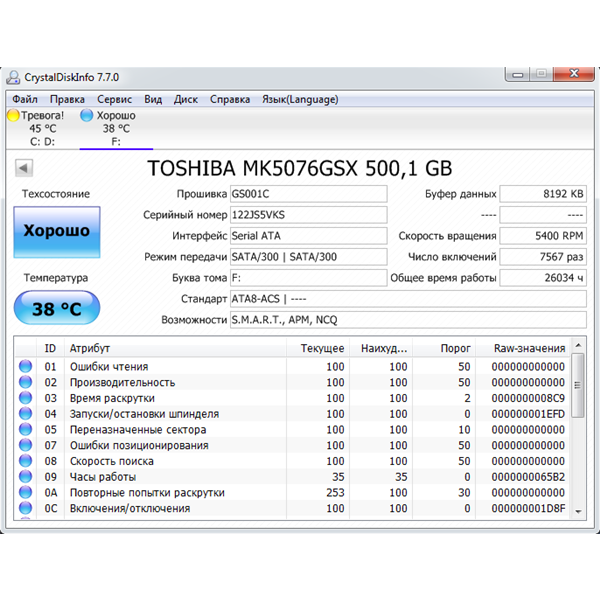Sort by the Атрибут column header
Viewport: 600px width, 600px height.
click(x=175, y=348)
